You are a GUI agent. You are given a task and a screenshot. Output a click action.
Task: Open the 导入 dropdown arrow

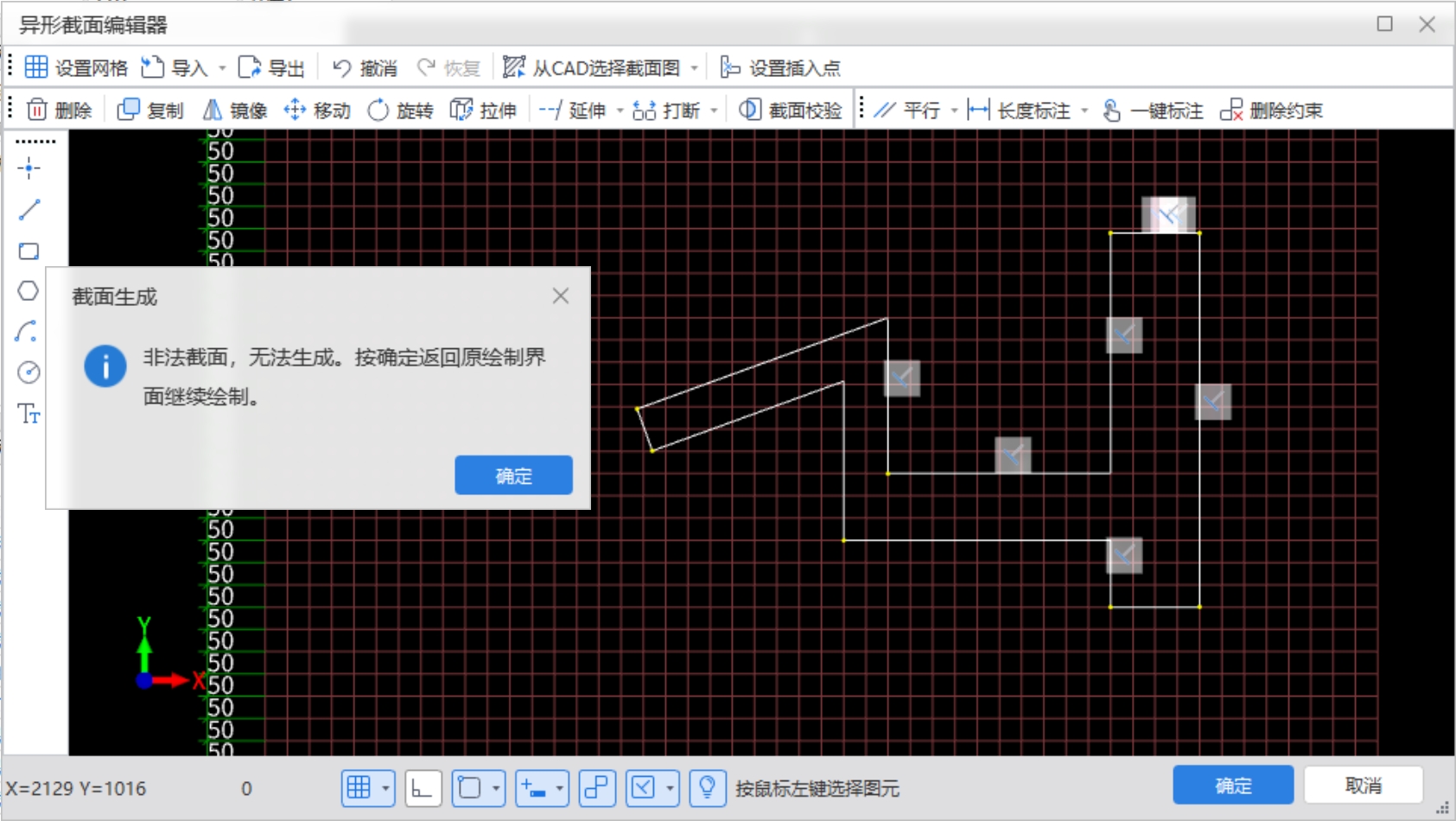[222, 67]
